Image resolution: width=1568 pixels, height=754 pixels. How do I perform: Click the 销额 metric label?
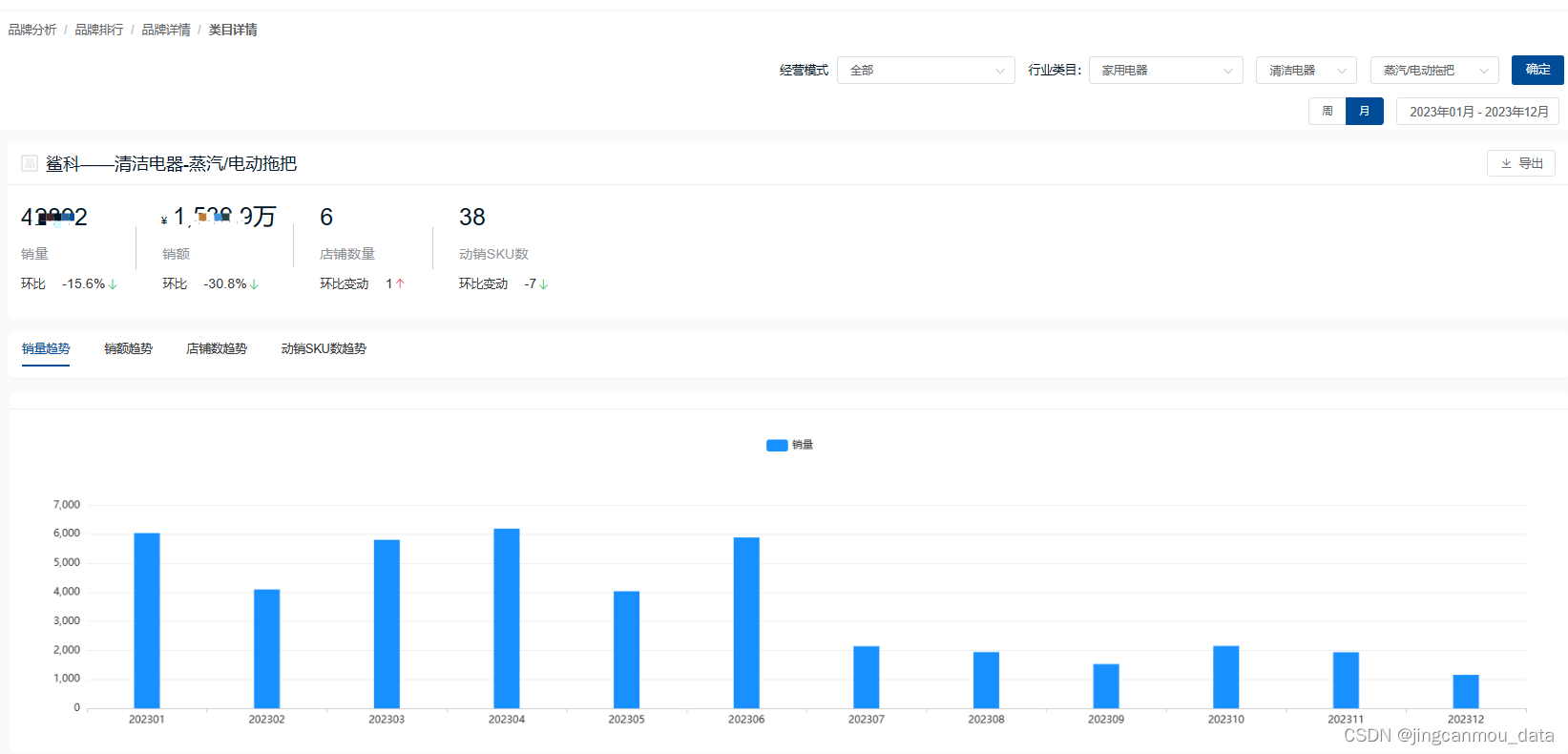176,254
